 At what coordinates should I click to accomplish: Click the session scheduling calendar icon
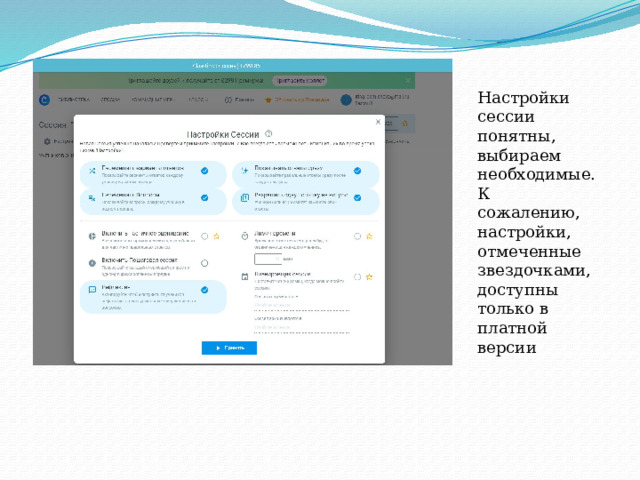244,277
